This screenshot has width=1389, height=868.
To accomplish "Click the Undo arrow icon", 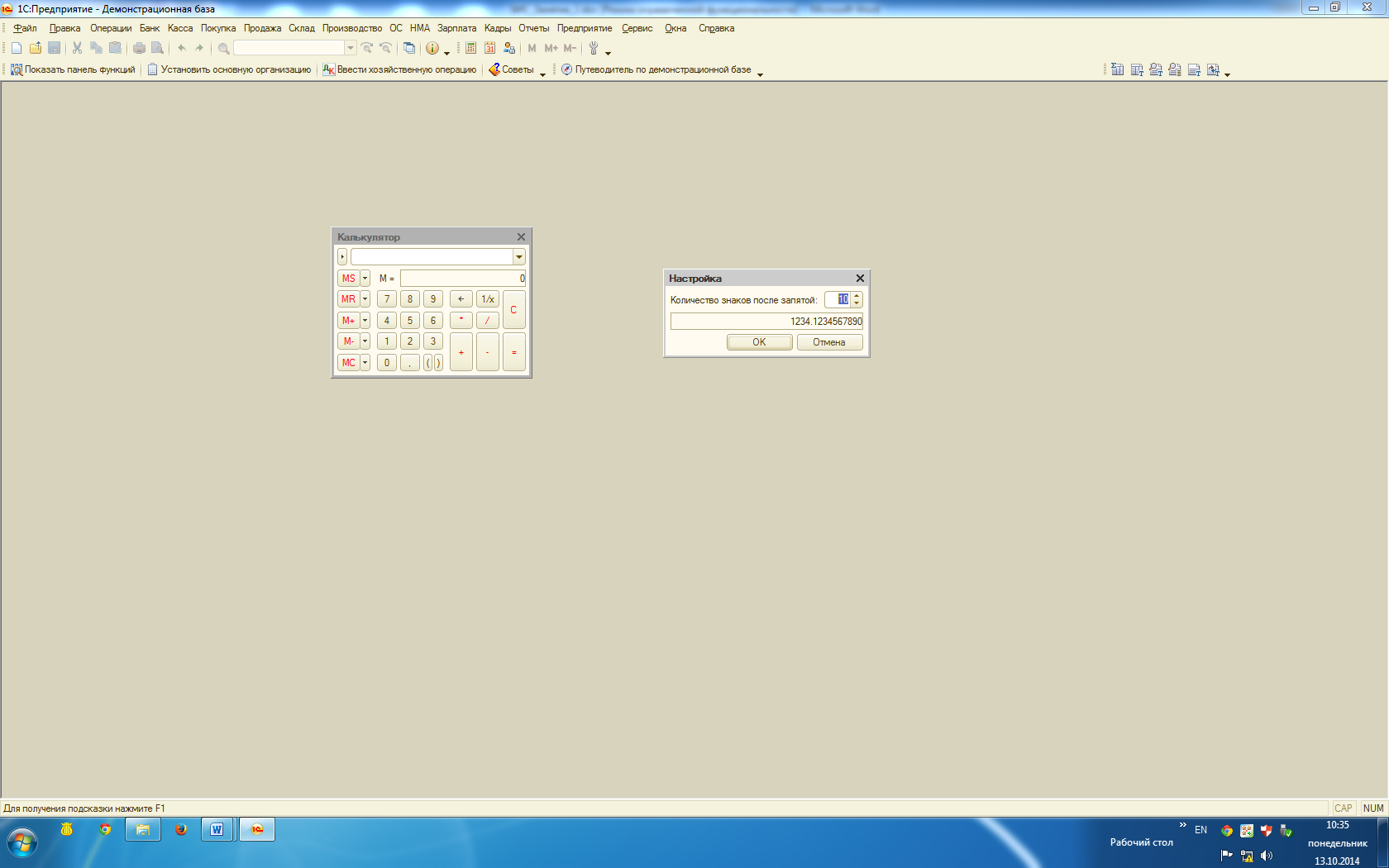I will (182, 48).
